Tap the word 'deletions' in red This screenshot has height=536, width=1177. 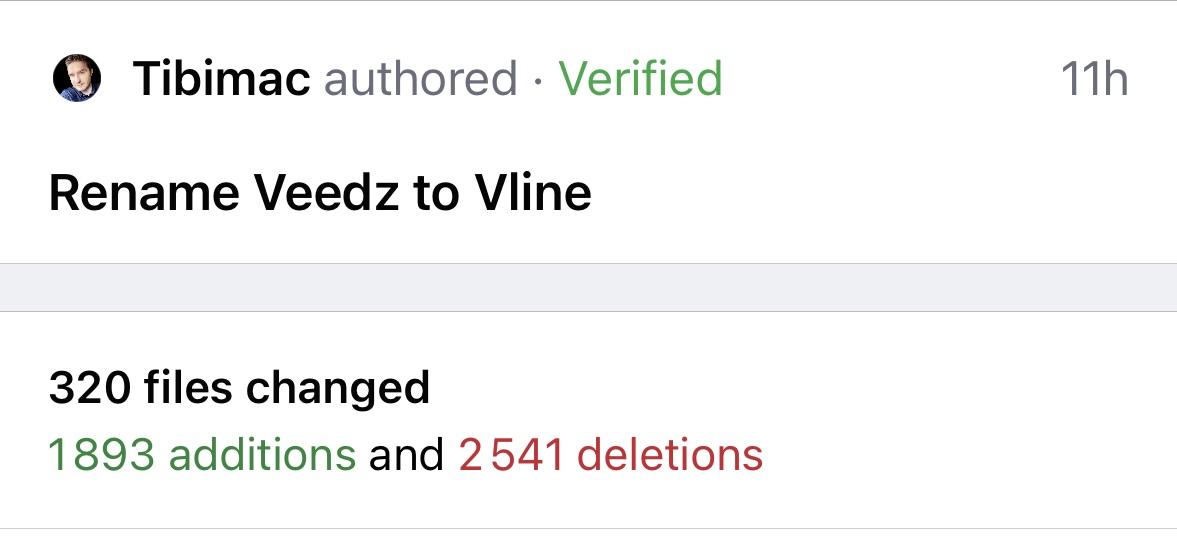(670, 455)
